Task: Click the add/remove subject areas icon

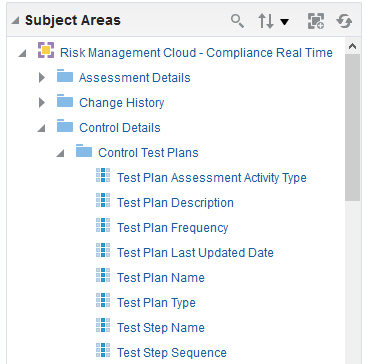Action: 316,21
